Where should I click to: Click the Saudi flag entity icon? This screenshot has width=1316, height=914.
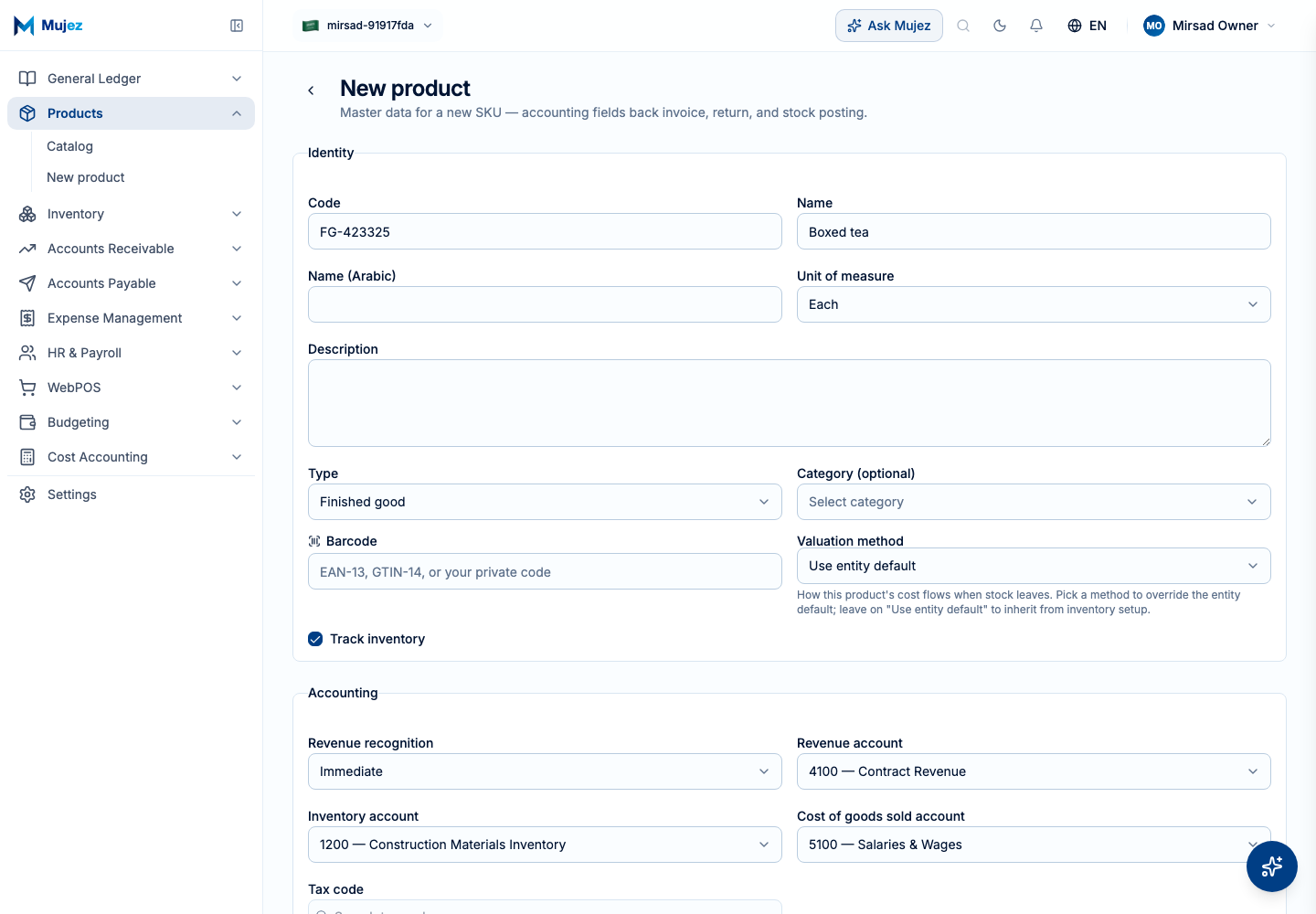(x=311, y=26)
